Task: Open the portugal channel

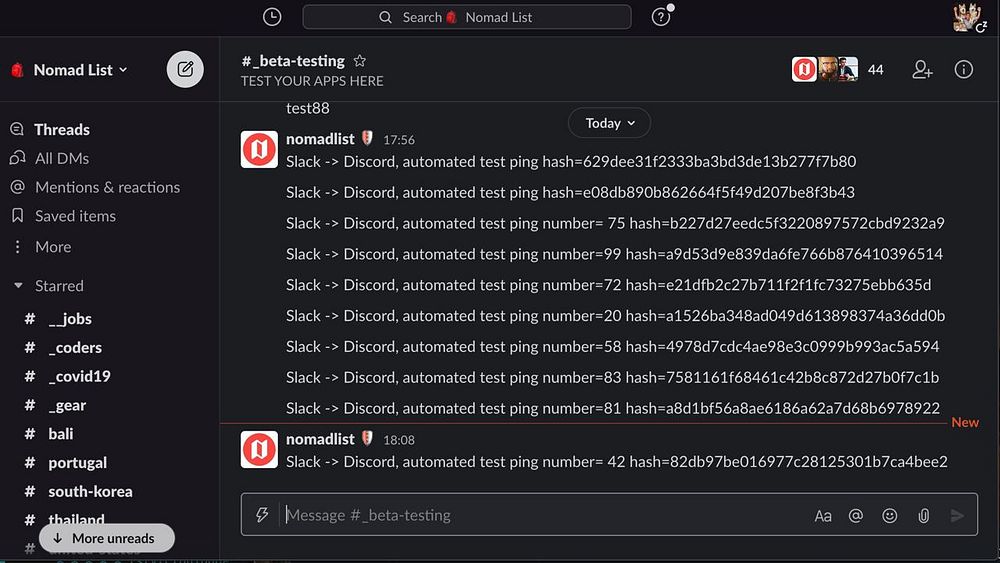Action: 77,463
